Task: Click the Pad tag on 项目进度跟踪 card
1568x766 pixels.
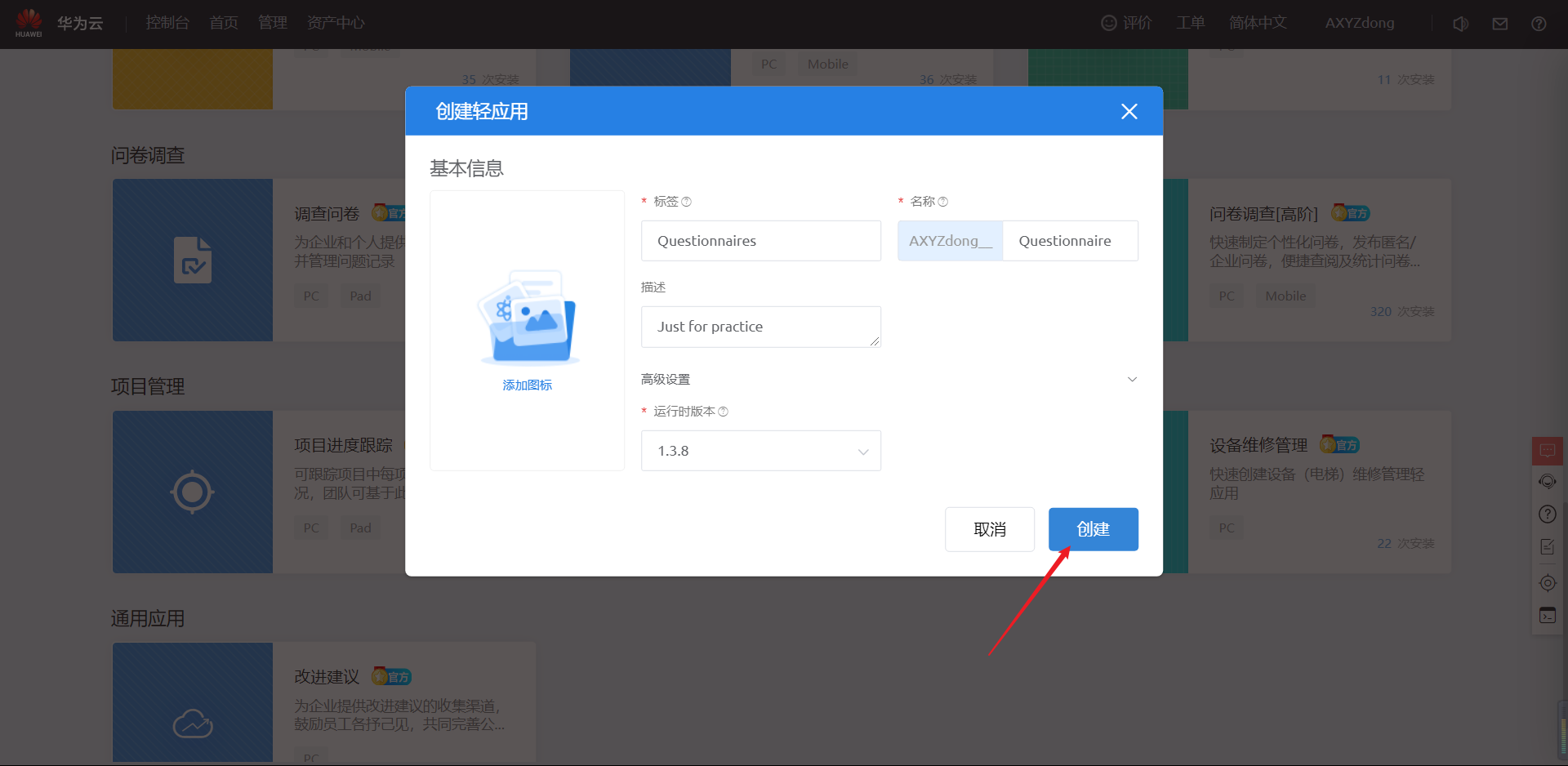Action: click(x=360, y=528)
